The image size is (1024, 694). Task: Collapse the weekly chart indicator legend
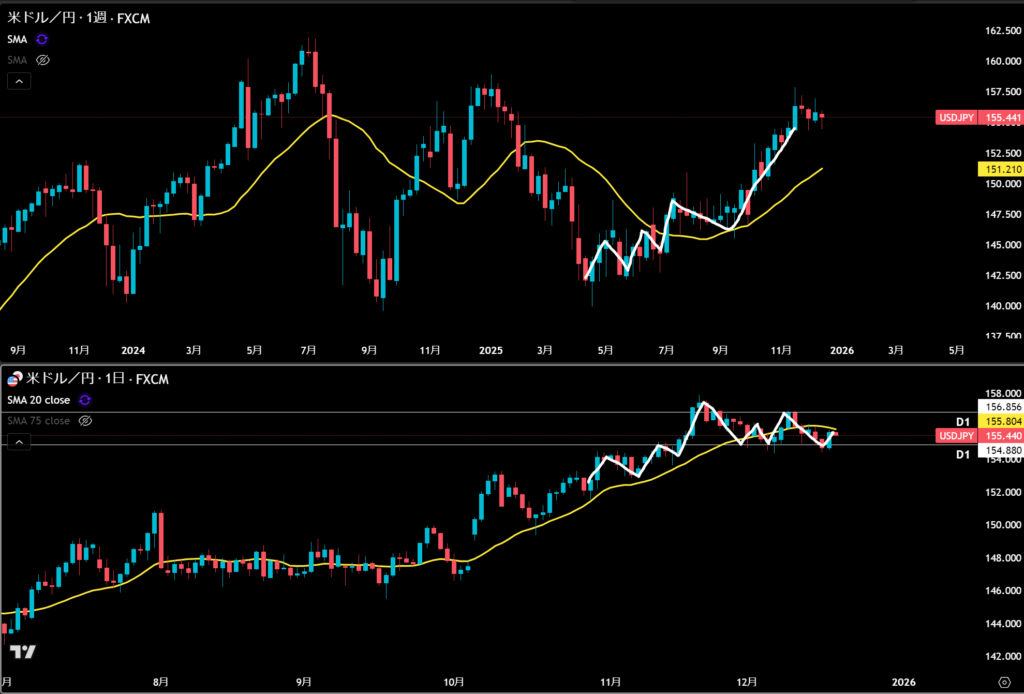(19, 80)
